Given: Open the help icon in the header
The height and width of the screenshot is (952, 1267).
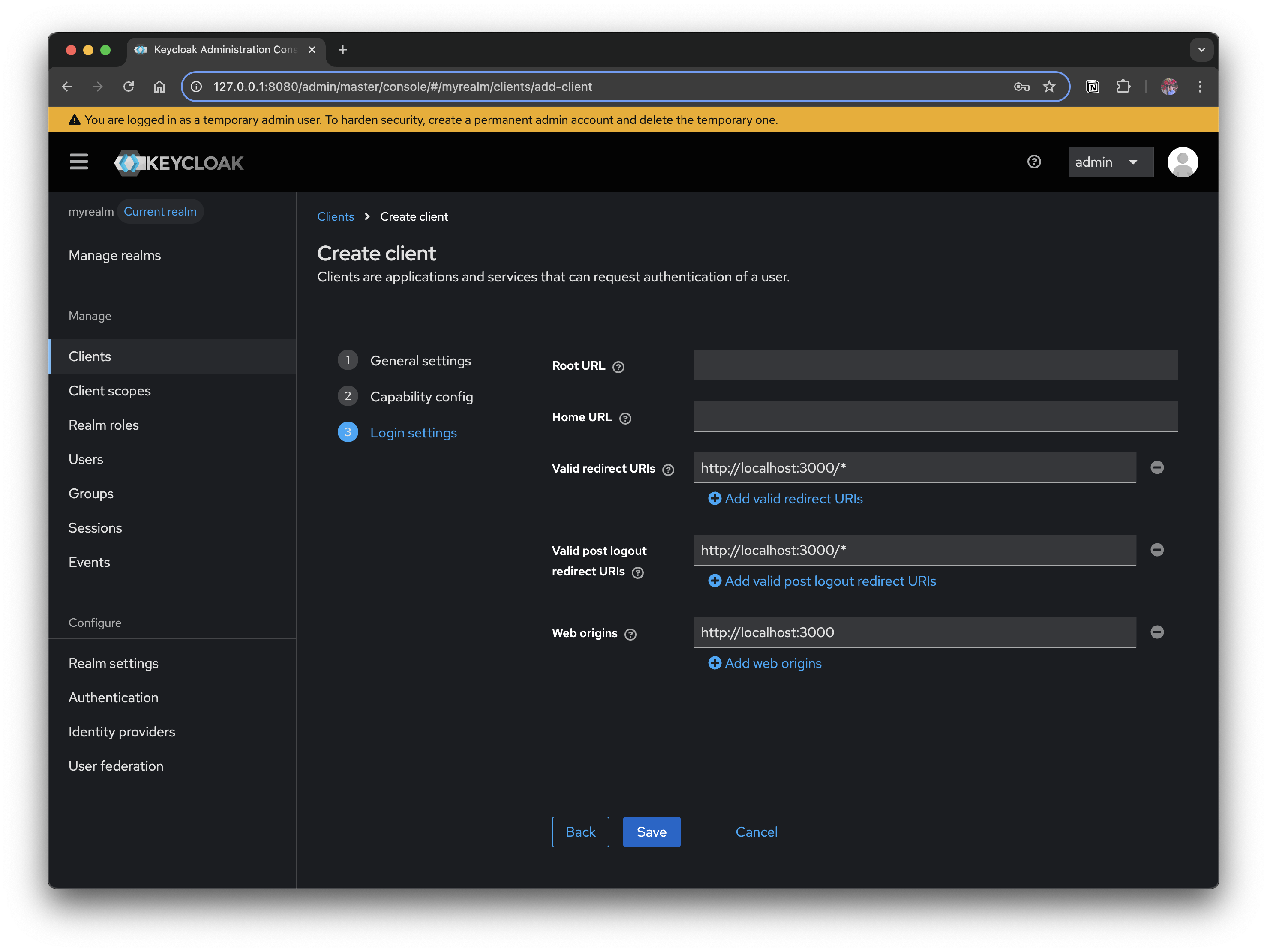Looking at the screenshot, I should [1034, 162].
